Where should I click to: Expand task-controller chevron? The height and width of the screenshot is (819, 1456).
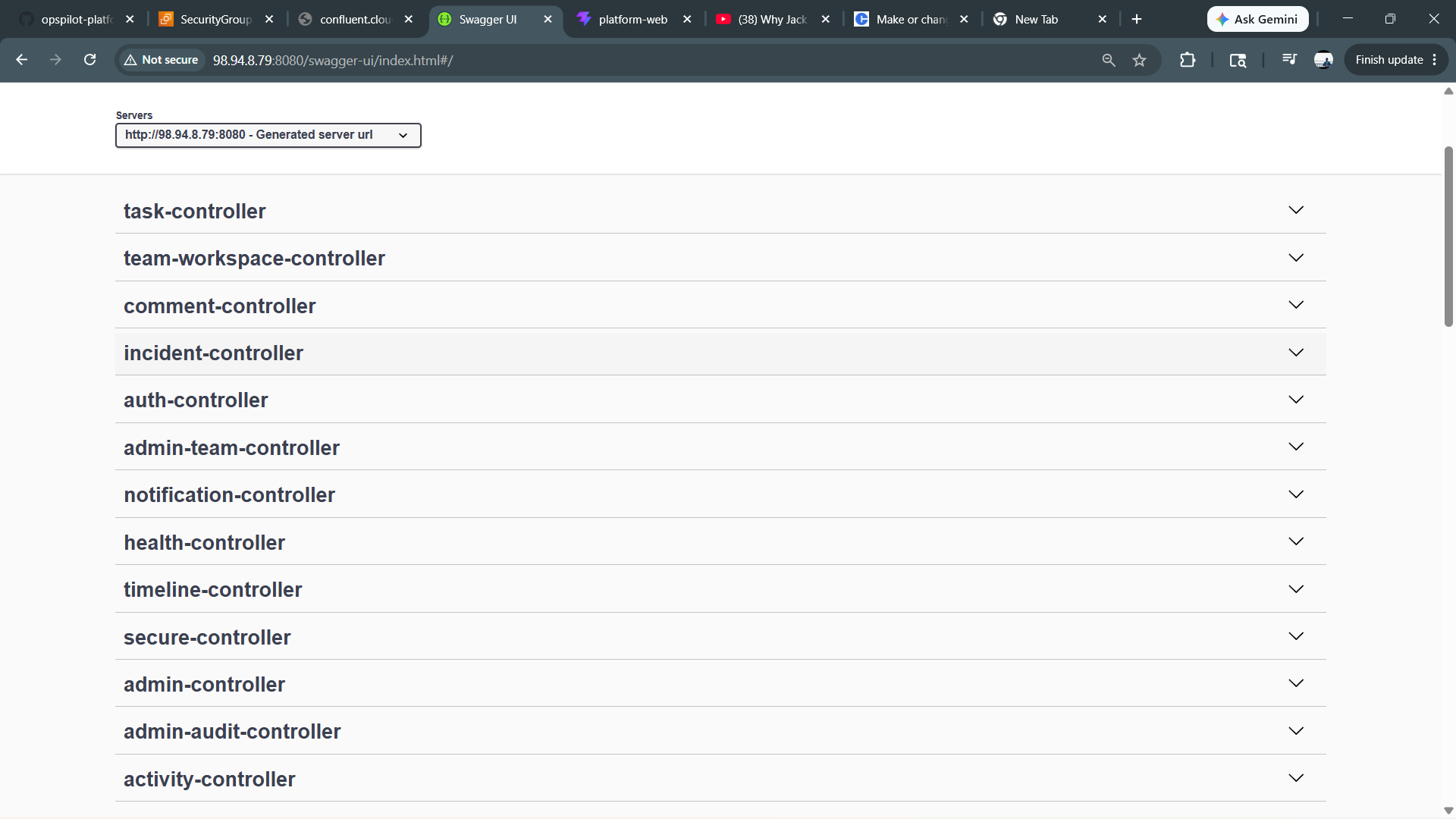tap(1296, 210)
